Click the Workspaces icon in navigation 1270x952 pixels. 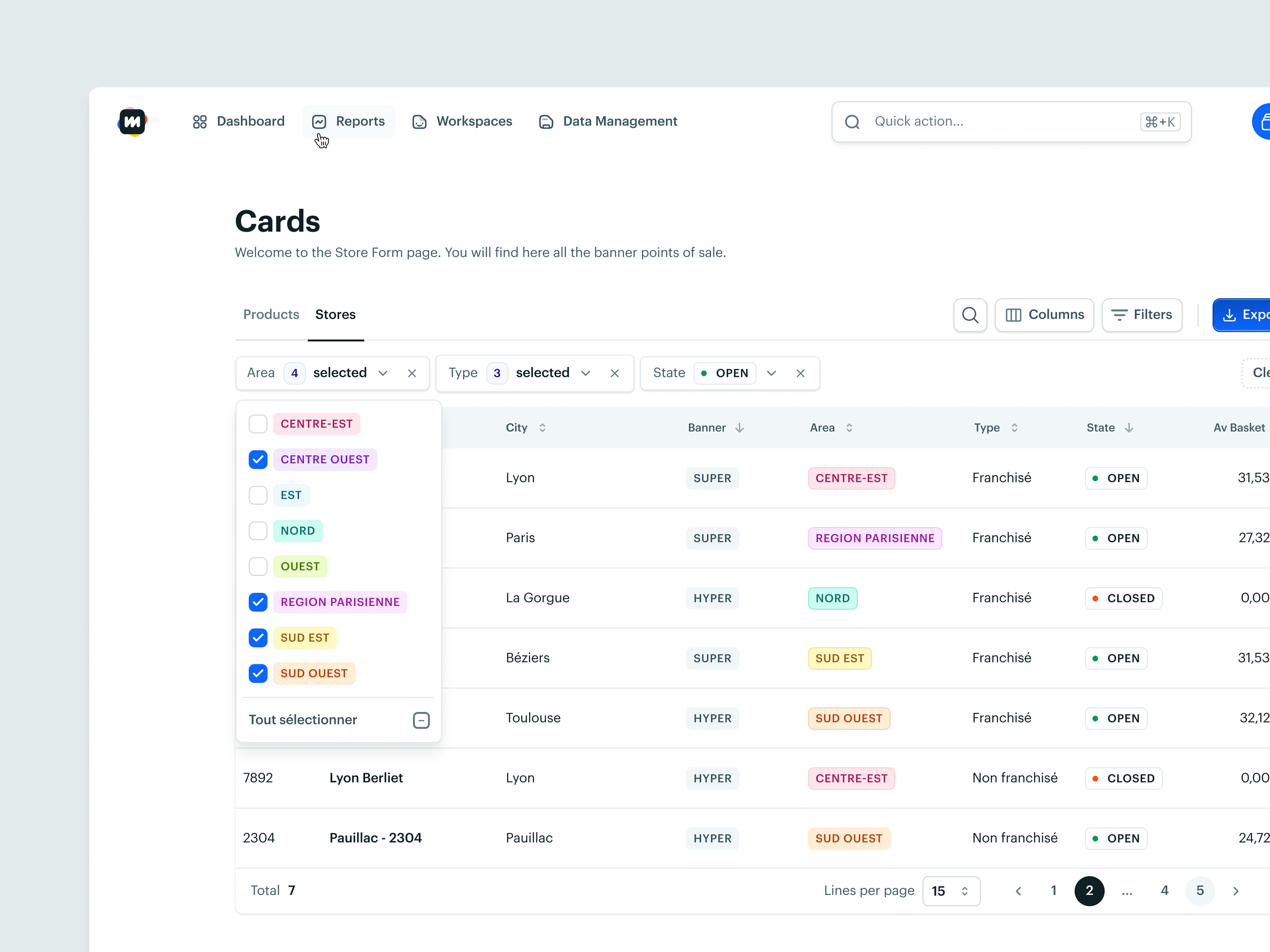coord(420,121)
